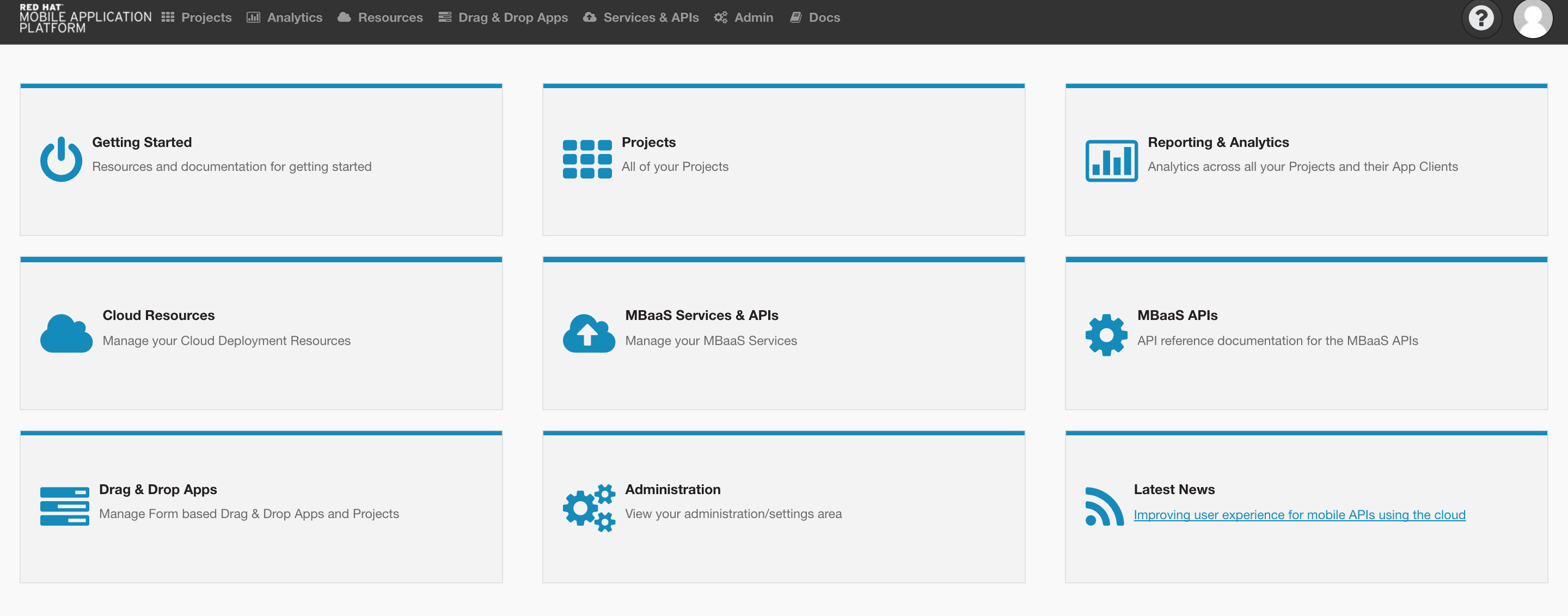Open Analytics in the top navigation
1568x616 pixels.
[295, 17]
